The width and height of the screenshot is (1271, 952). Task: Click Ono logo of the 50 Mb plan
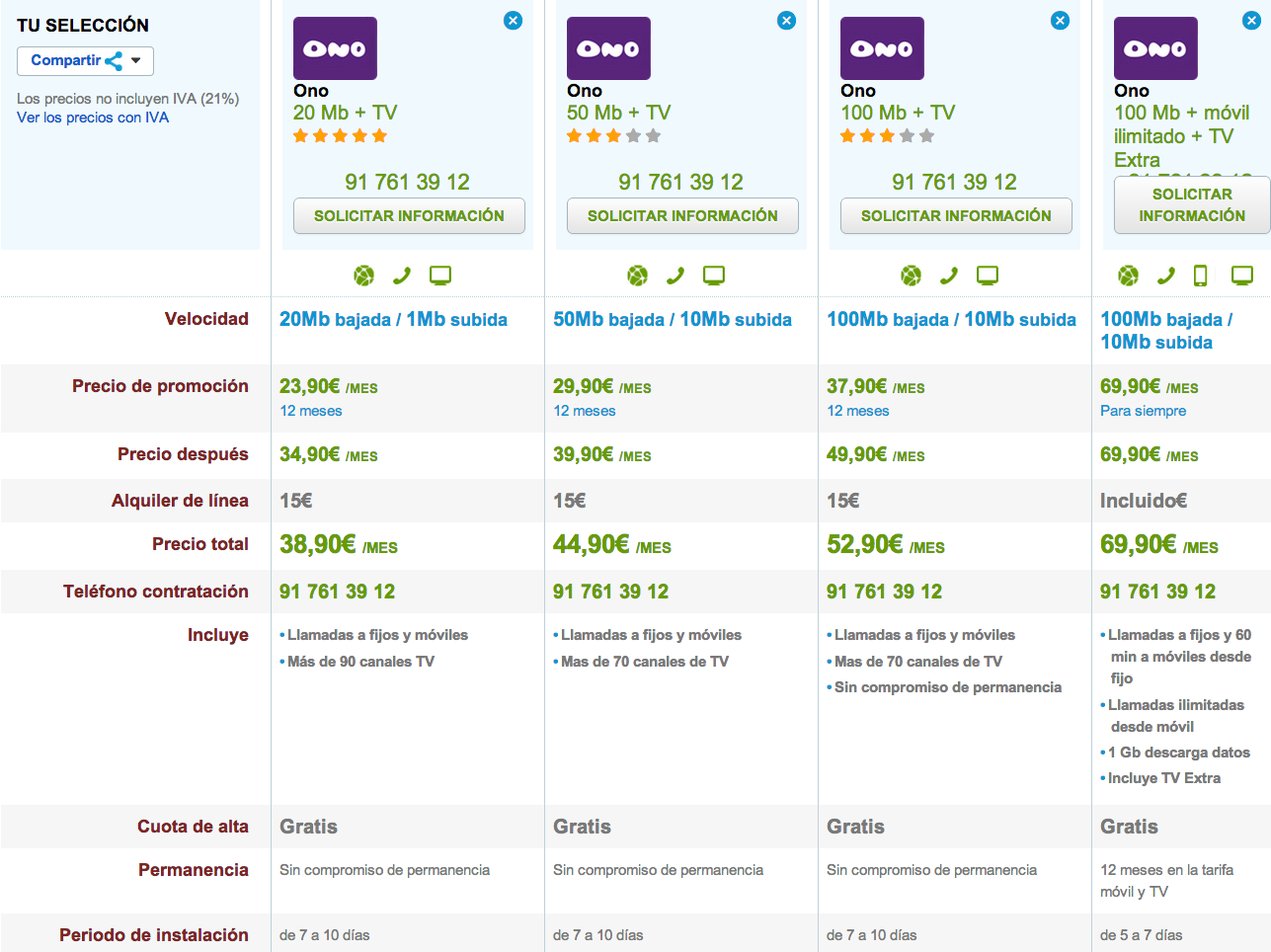(x=608, y=48)
